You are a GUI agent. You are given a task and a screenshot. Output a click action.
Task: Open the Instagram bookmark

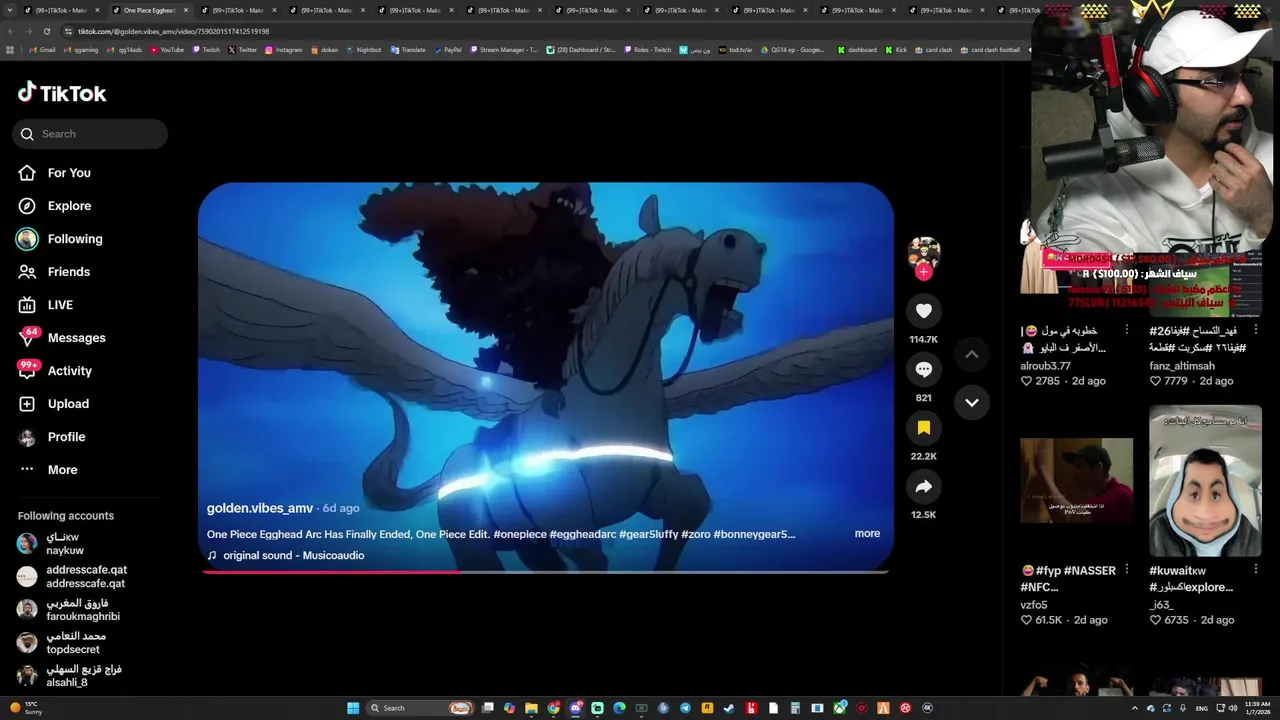pyautogui.click(x=283, y=50)
